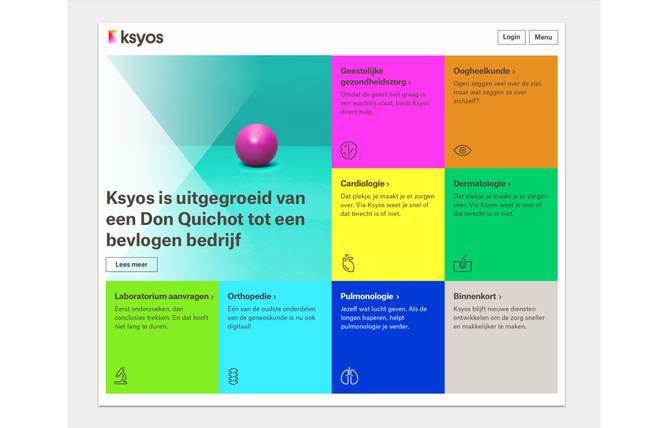The height and width of the screenshot is (428, 668).
Task: Click headline 'Ksyos is uitgegroeid van'
Action: click(205, 198)
